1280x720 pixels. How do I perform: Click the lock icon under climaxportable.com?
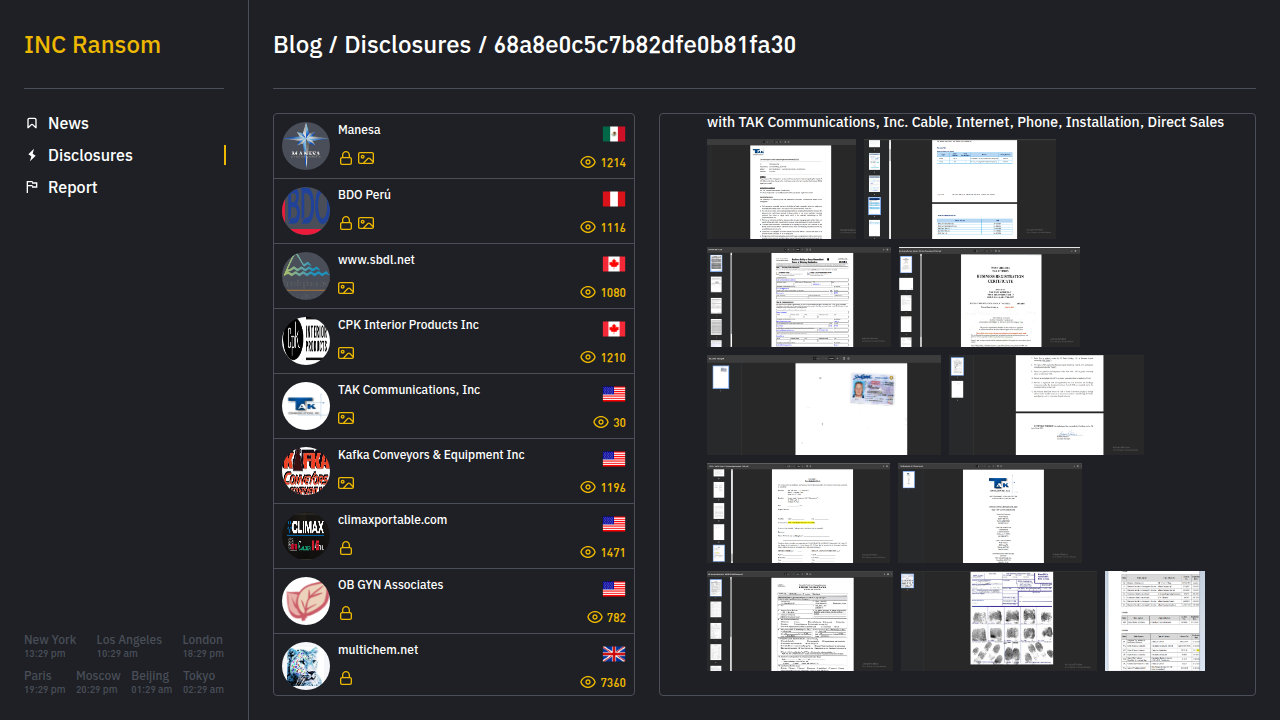click(x=346, y=548)
